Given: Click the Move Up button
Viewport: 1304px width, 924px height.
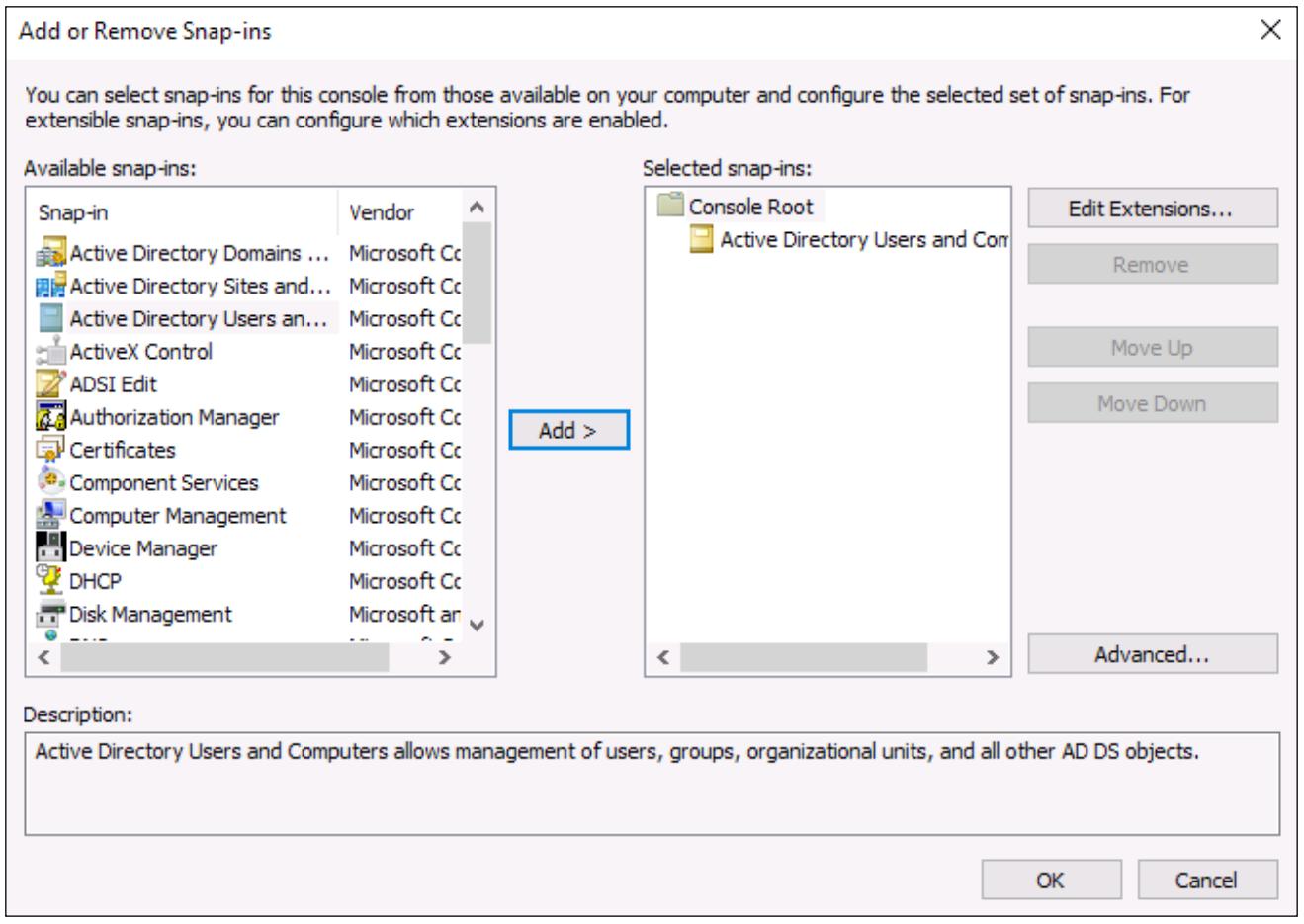Looking at the screenshot, I should point(1153,348).
